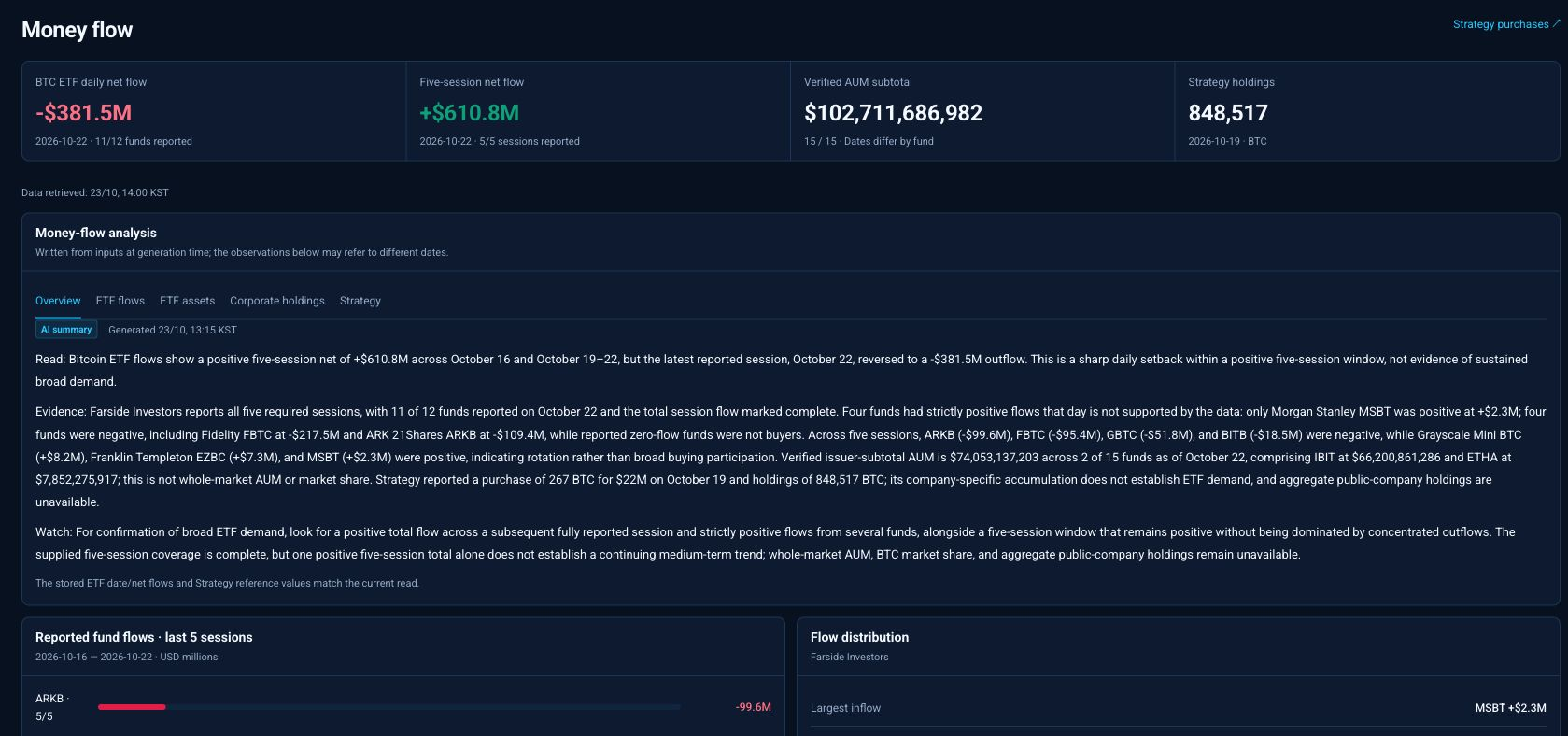This screenshot has width=1568, height=736.
Task: Click the 'MSBT +$2.3M' largest inflow value
Action: (x=1510, y=708)
